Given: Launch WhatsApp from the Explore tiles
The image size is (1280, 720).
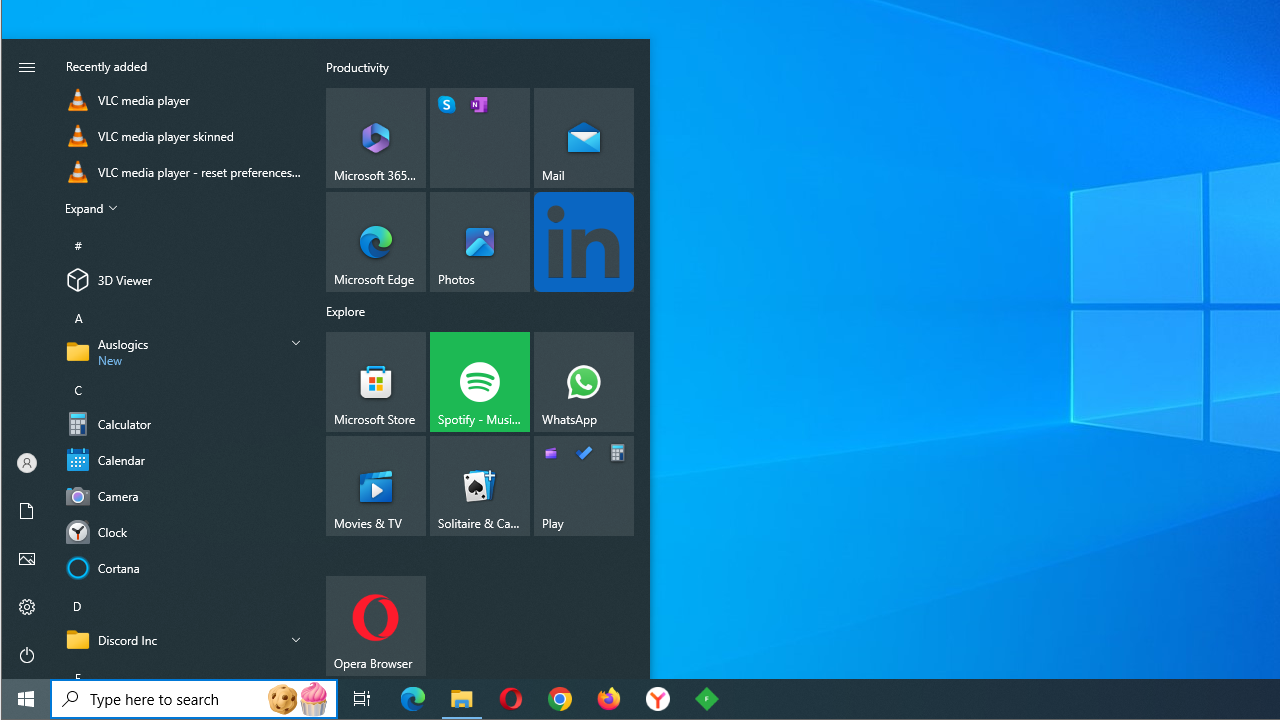Looking at the screenshot, I should point(584,382).
